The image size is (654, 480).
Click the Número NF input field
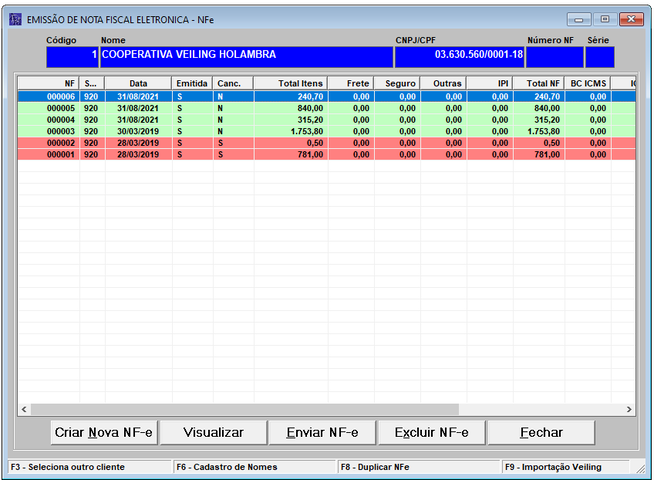tap(554, 57)
